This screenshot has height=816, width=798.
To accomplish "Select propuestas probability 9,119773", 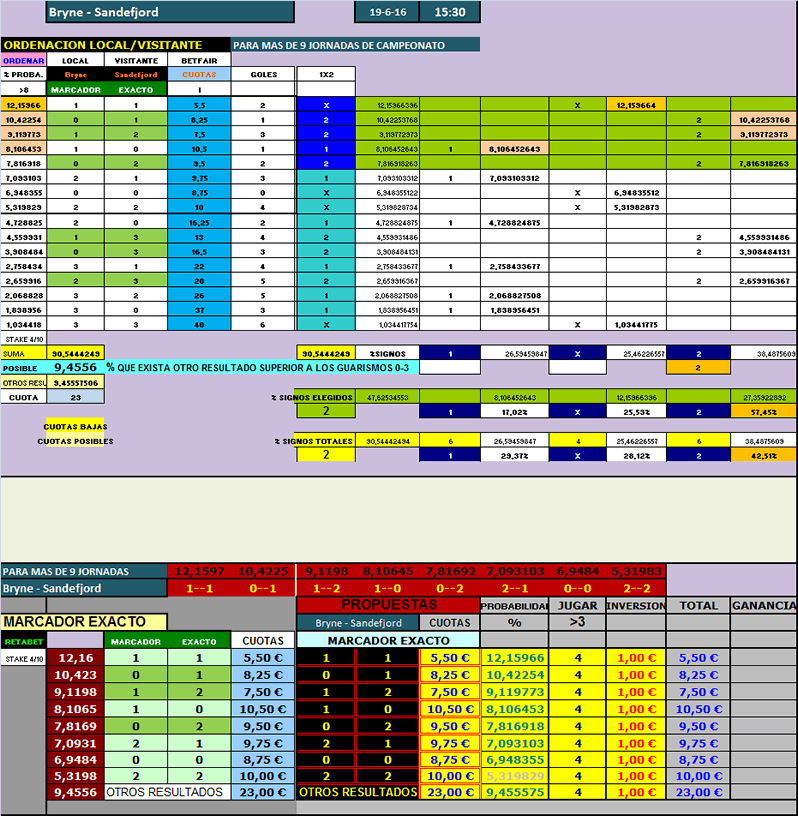I will pos(514,692).
